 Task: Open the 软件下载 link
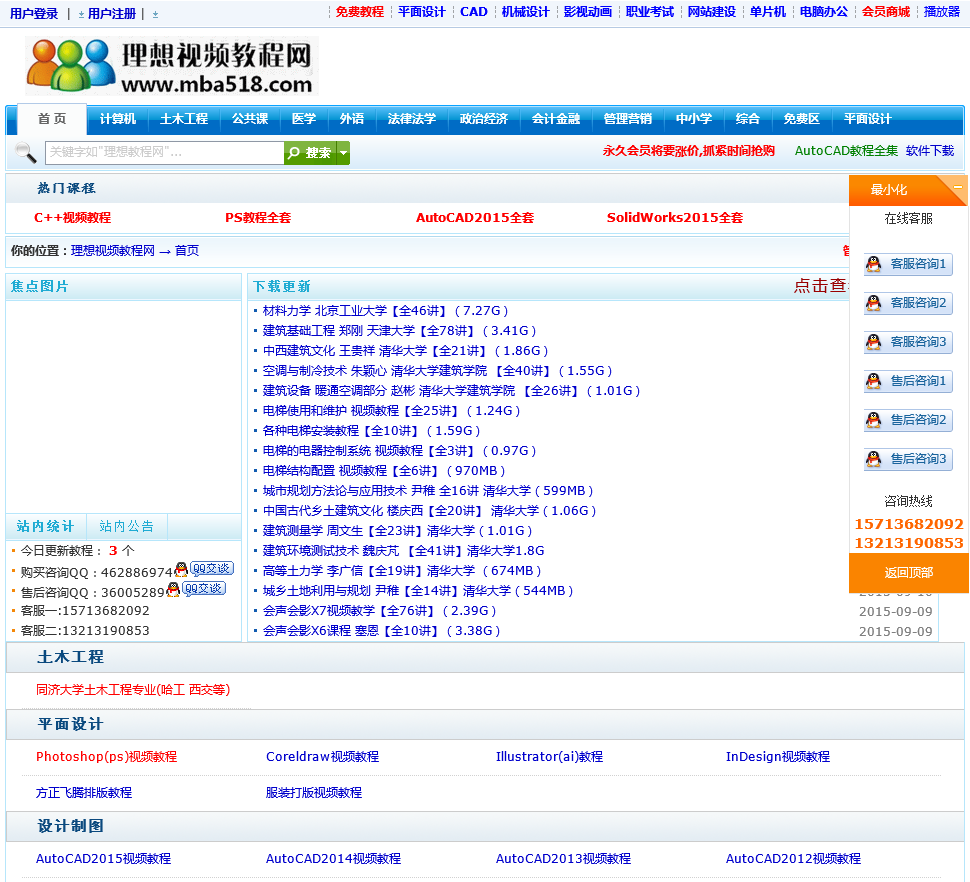[x=930, y=151]
